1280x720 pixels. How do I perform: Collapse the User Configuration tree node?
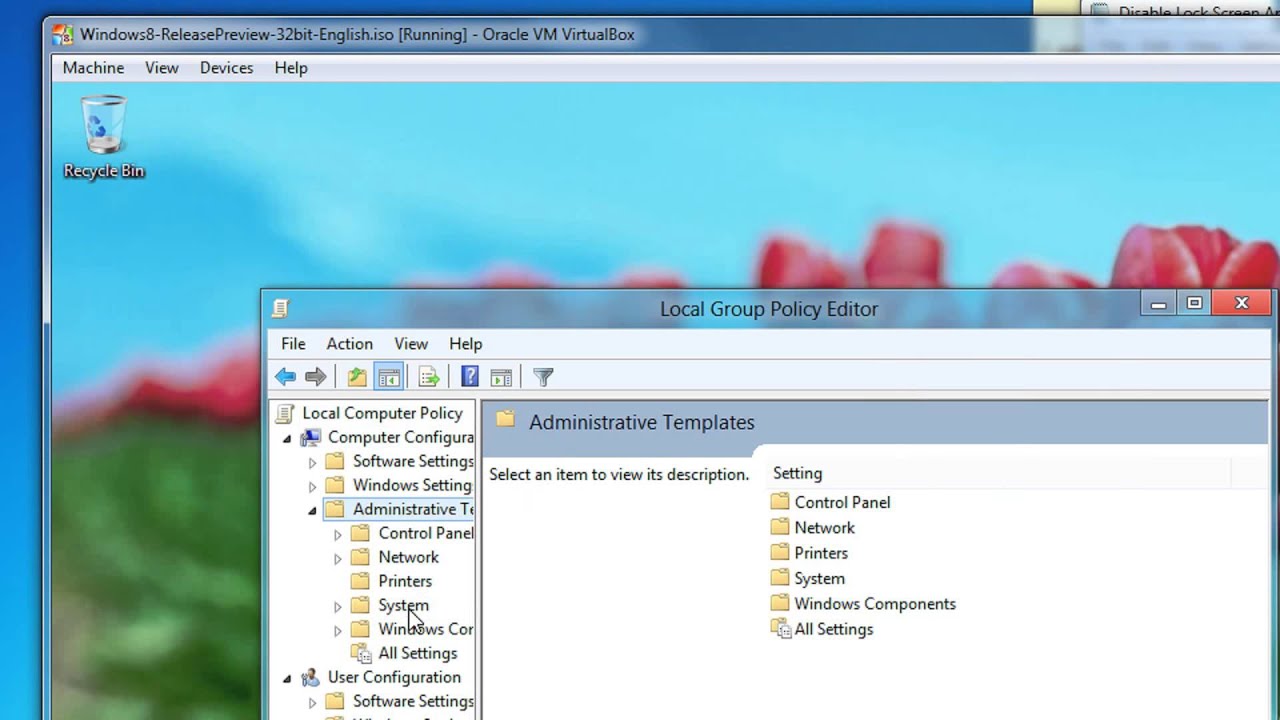[287, 678]
